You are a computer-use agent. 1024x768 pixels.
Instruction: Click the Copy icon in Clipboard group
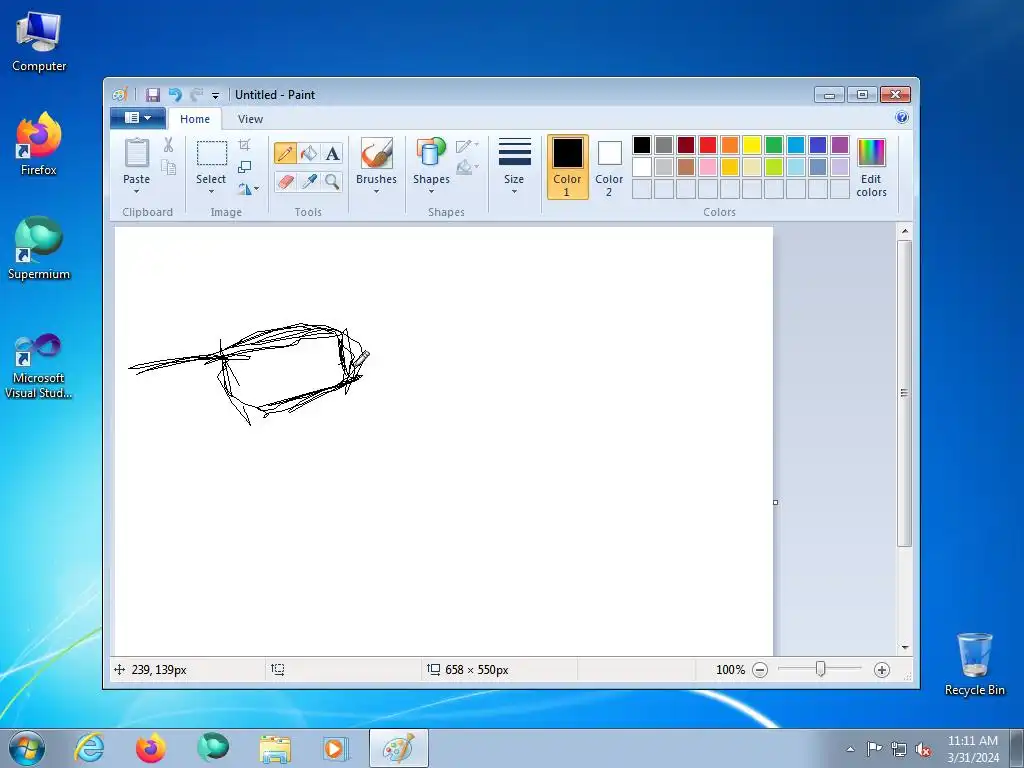168,168
